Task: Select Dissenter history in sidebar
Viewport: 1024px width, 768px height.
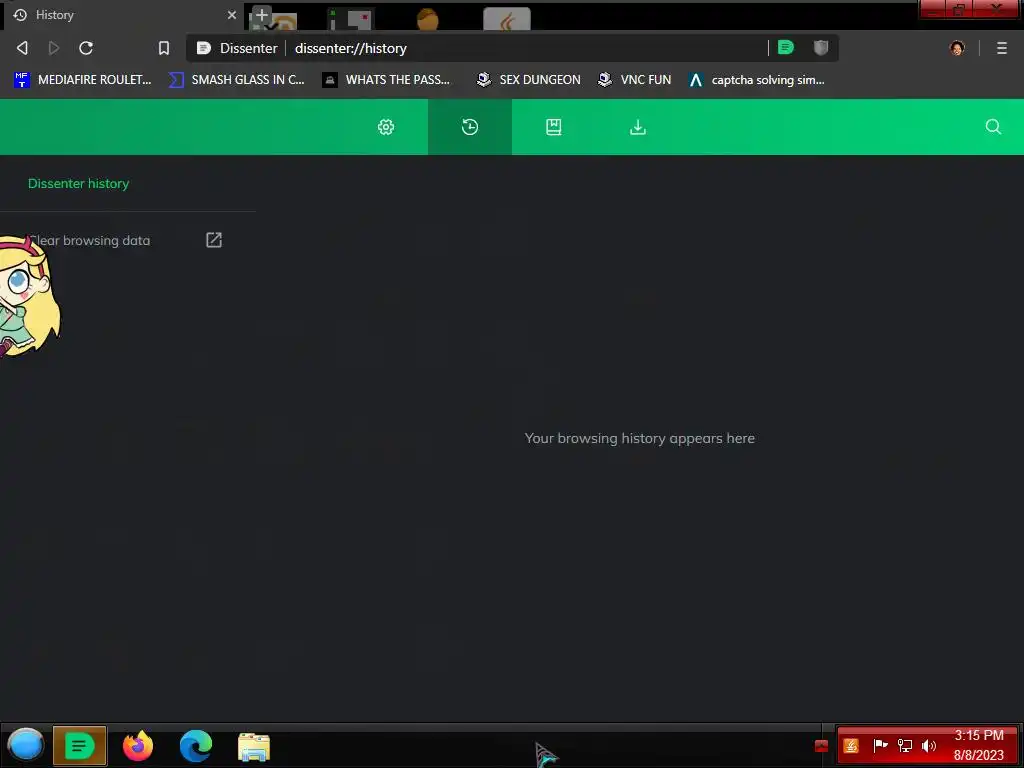Action: [78, 184]
